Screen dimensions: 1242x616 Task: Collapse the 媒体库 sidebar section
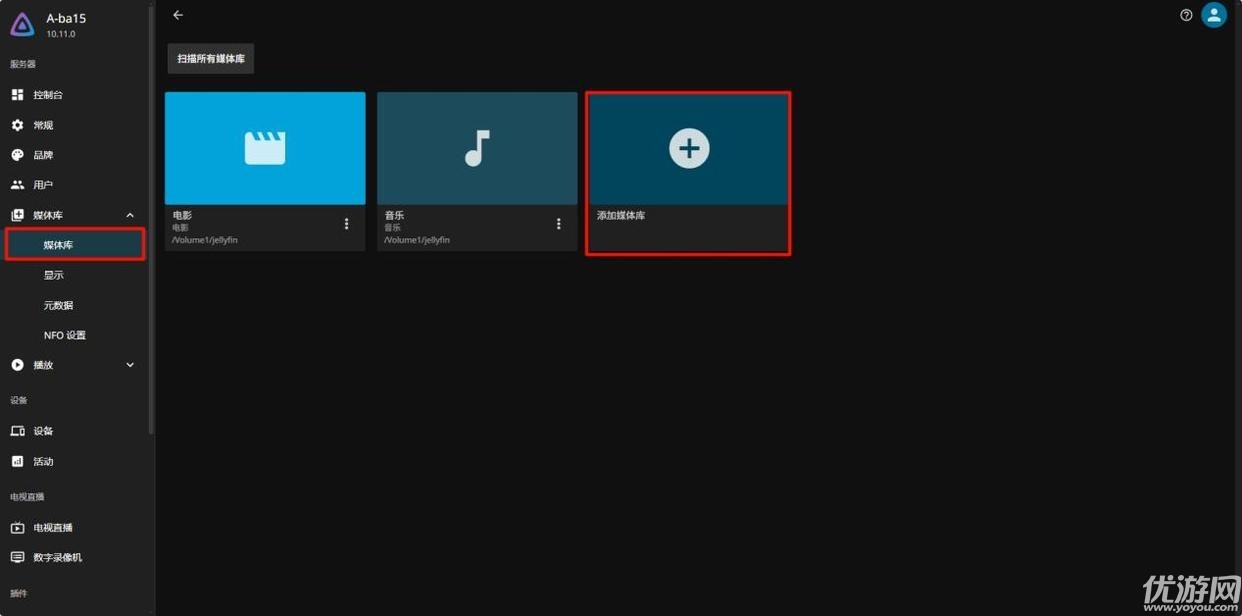click(130, 215)
